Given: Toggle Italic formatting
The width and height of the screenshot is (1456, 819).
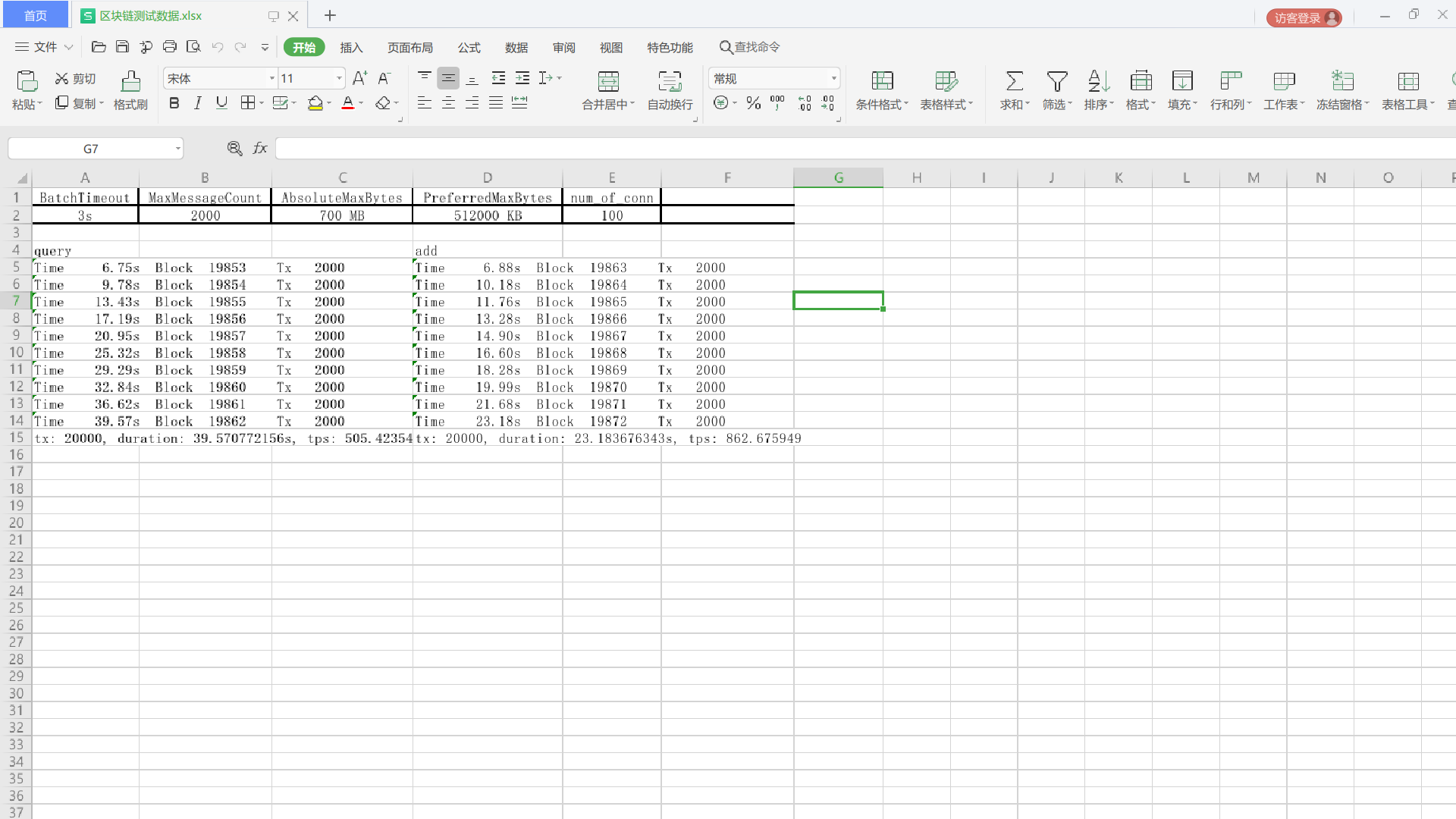Looking at the screenshot, I should [198, 103].
